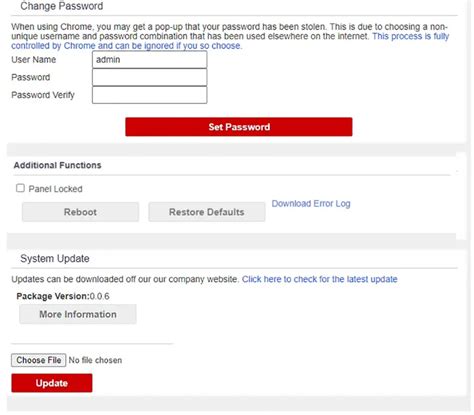Focus the Password input field
The height and width of the screenshot is (415, 474).
coord(149,77)
